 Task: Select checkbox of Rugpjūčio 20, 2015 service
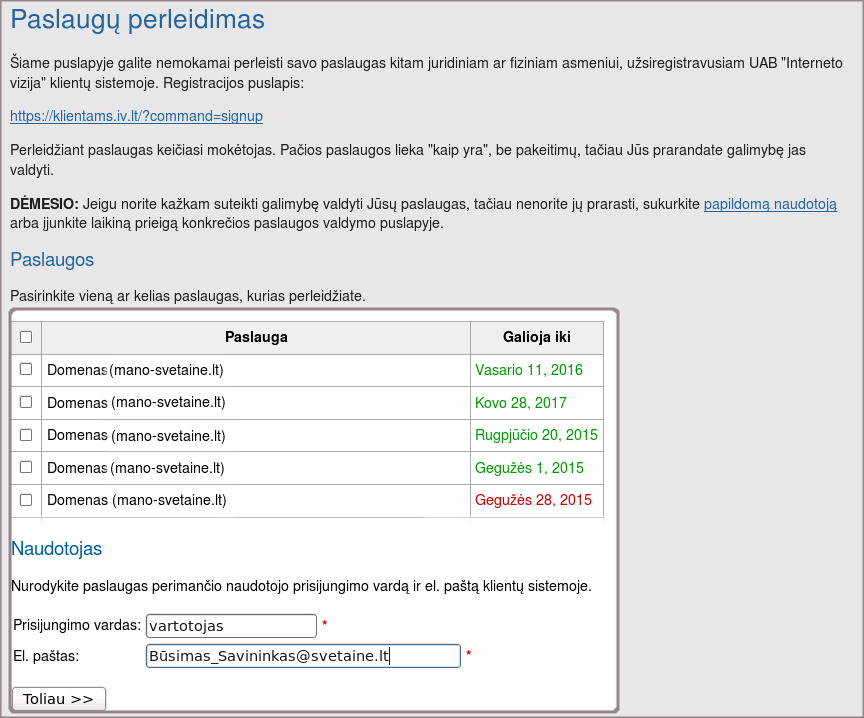click(26, 435)
